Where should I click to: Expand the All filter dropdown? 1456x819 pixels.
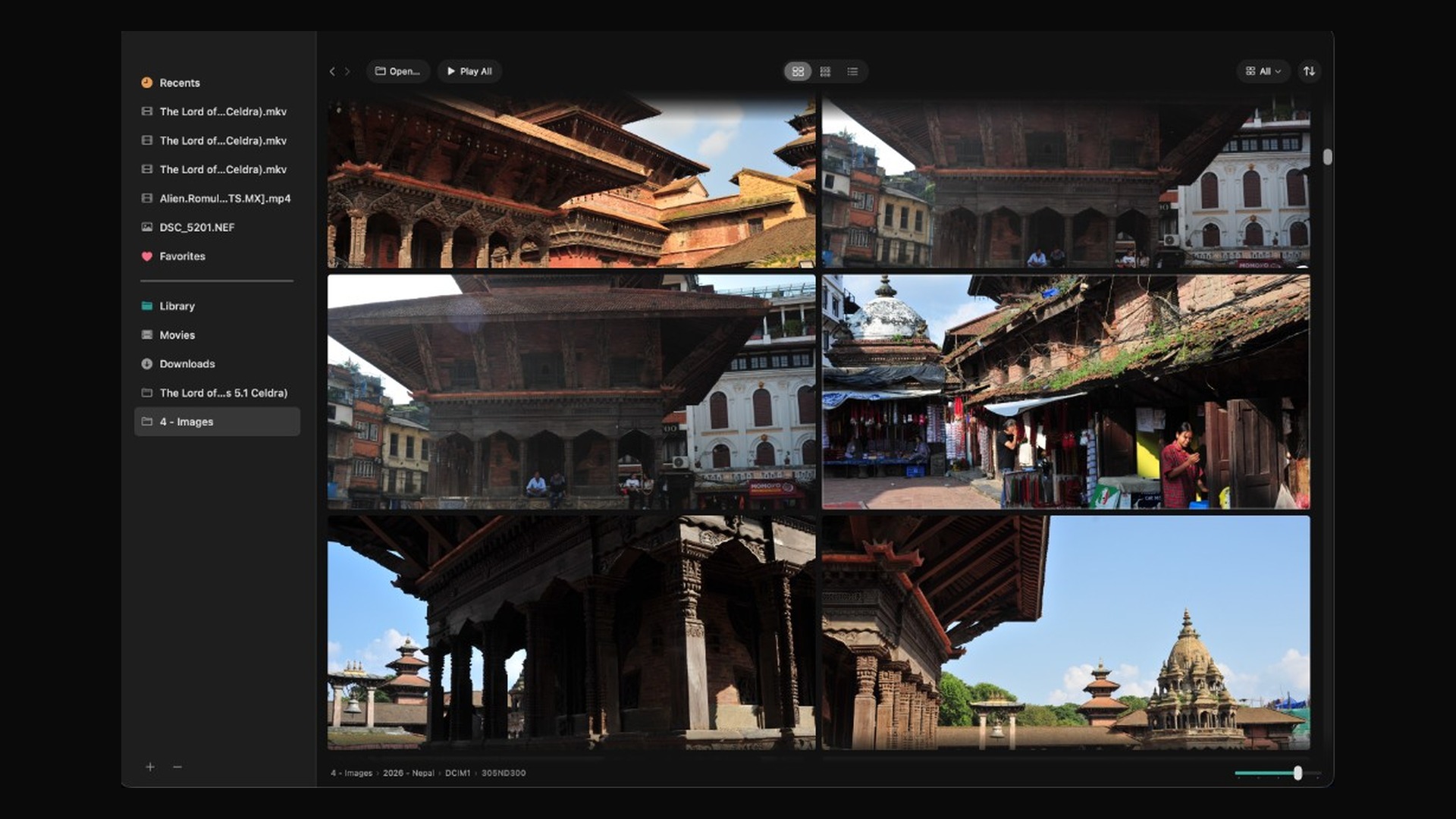[1263, 71]
